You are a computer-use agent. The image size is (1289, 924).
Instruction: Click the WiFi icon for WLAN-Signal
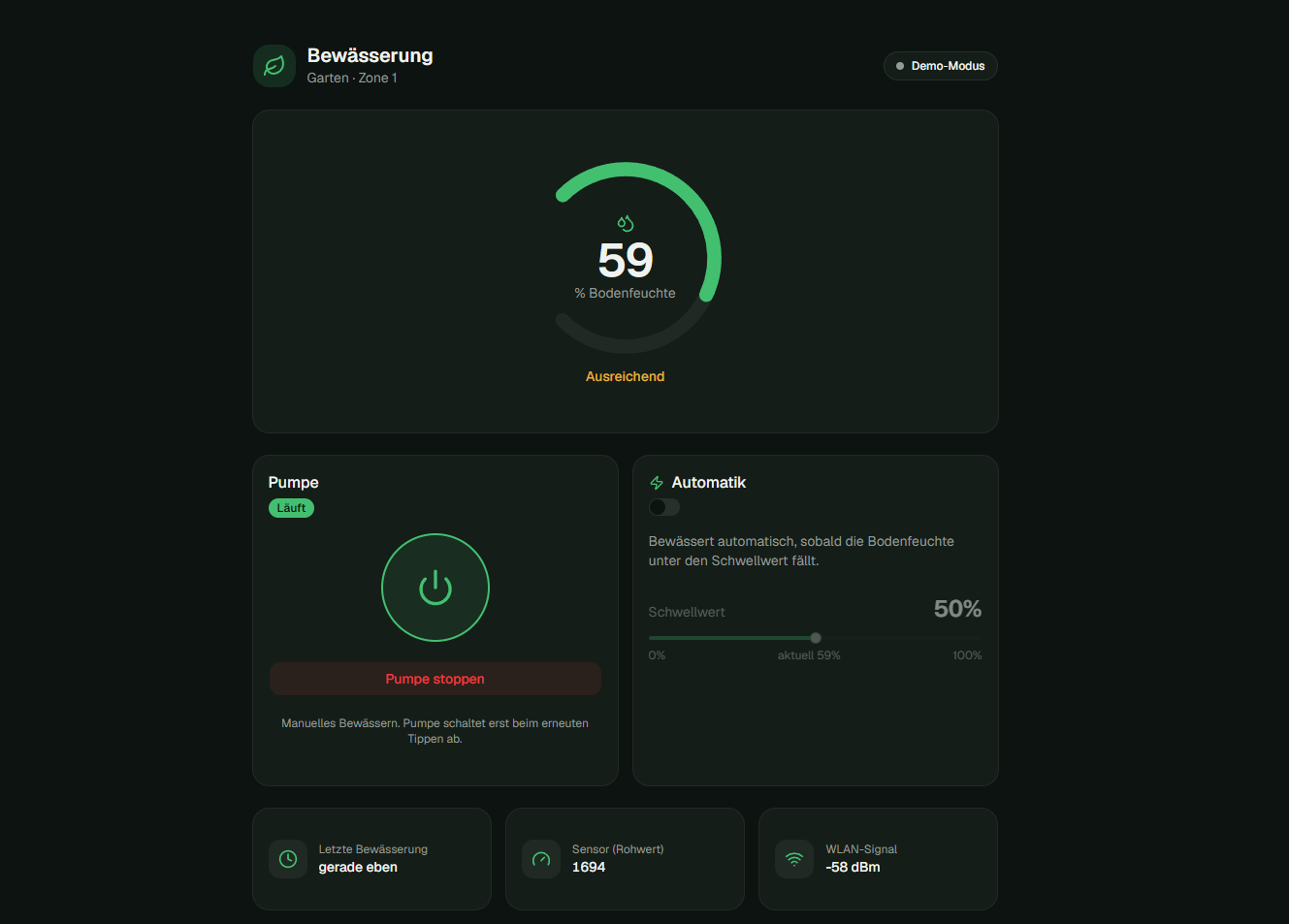pos(794,859)
